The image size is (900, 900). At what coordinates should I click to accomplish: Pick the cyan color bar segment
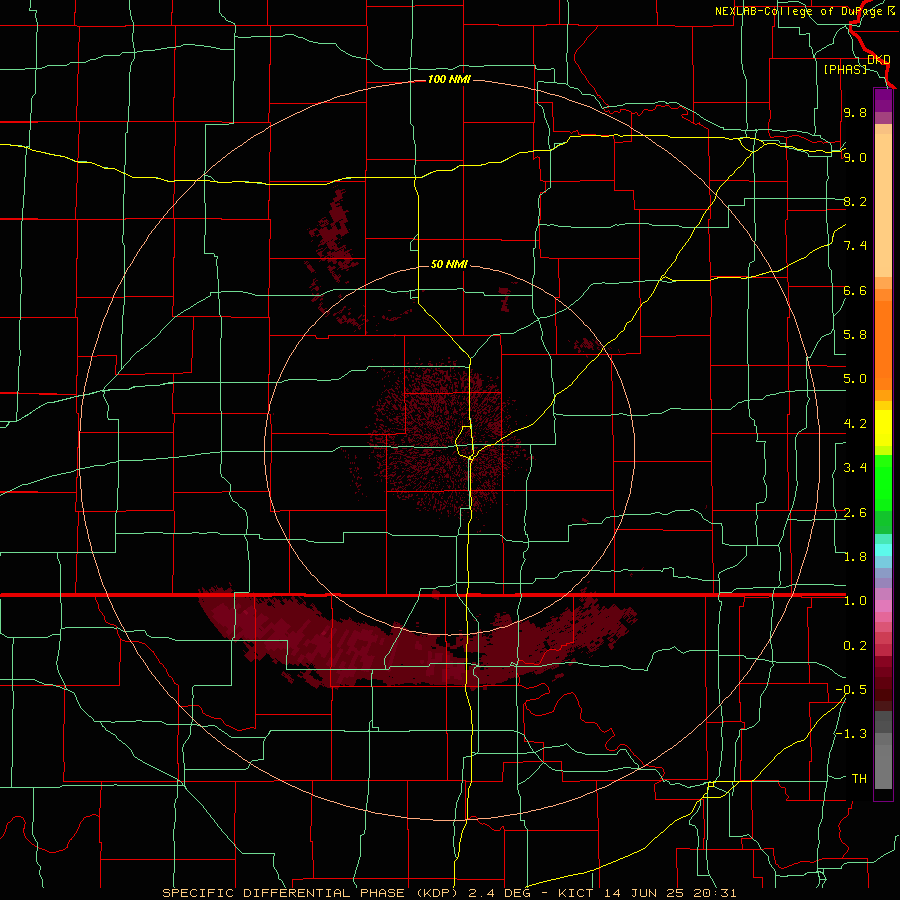click(883, 550)
